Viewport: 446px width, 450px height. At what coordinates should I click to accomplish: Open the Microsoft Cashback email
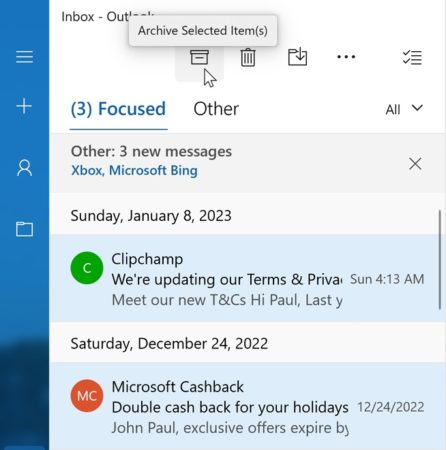tap(247, 406)
